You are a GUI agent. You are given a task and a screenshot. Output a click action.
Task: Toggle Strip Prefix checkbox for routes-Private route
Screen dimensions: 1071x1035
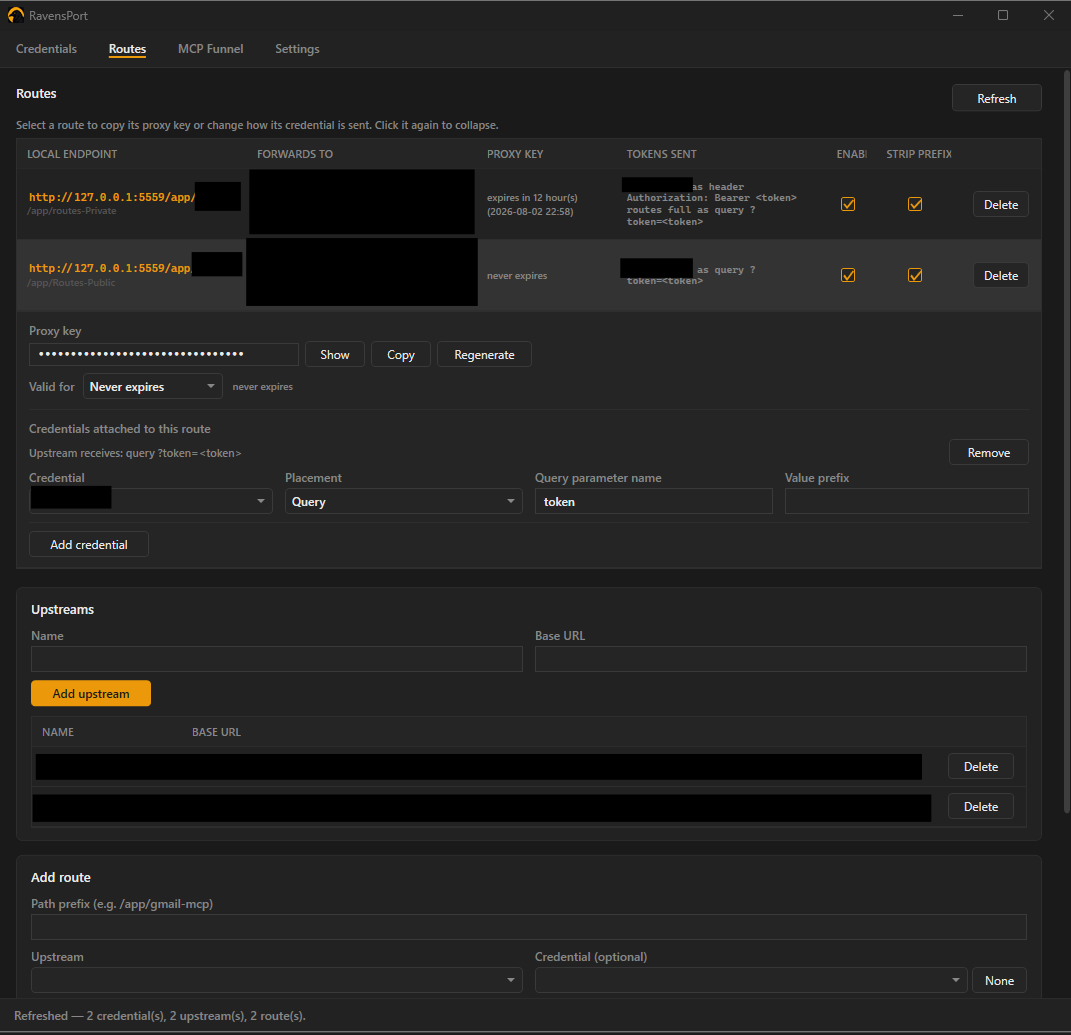pyautogui.click(x=915, y=204)
